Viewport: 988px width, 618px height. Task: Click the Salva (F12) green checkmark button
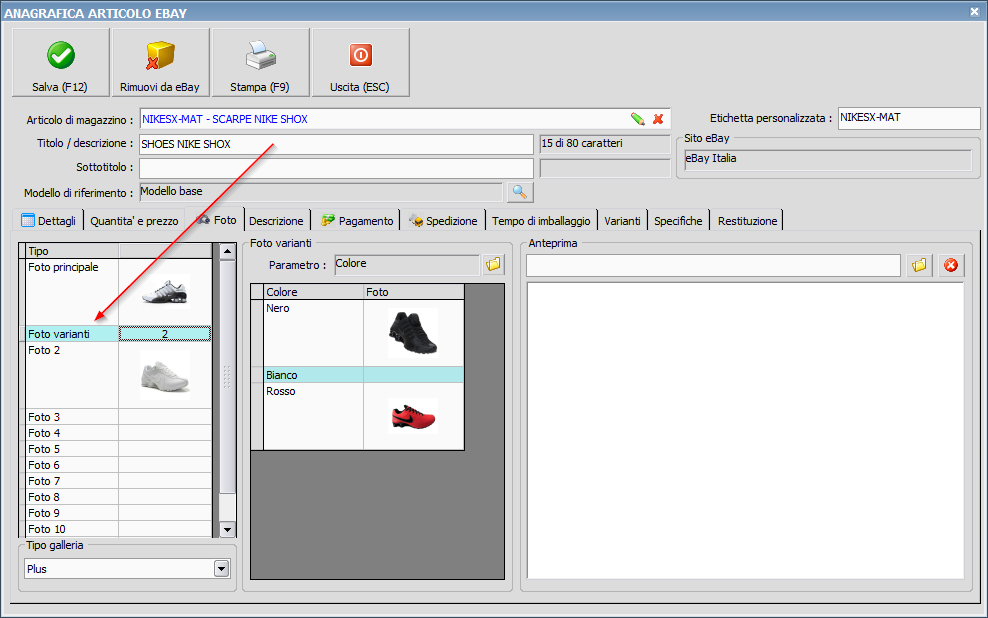[60, 62]
